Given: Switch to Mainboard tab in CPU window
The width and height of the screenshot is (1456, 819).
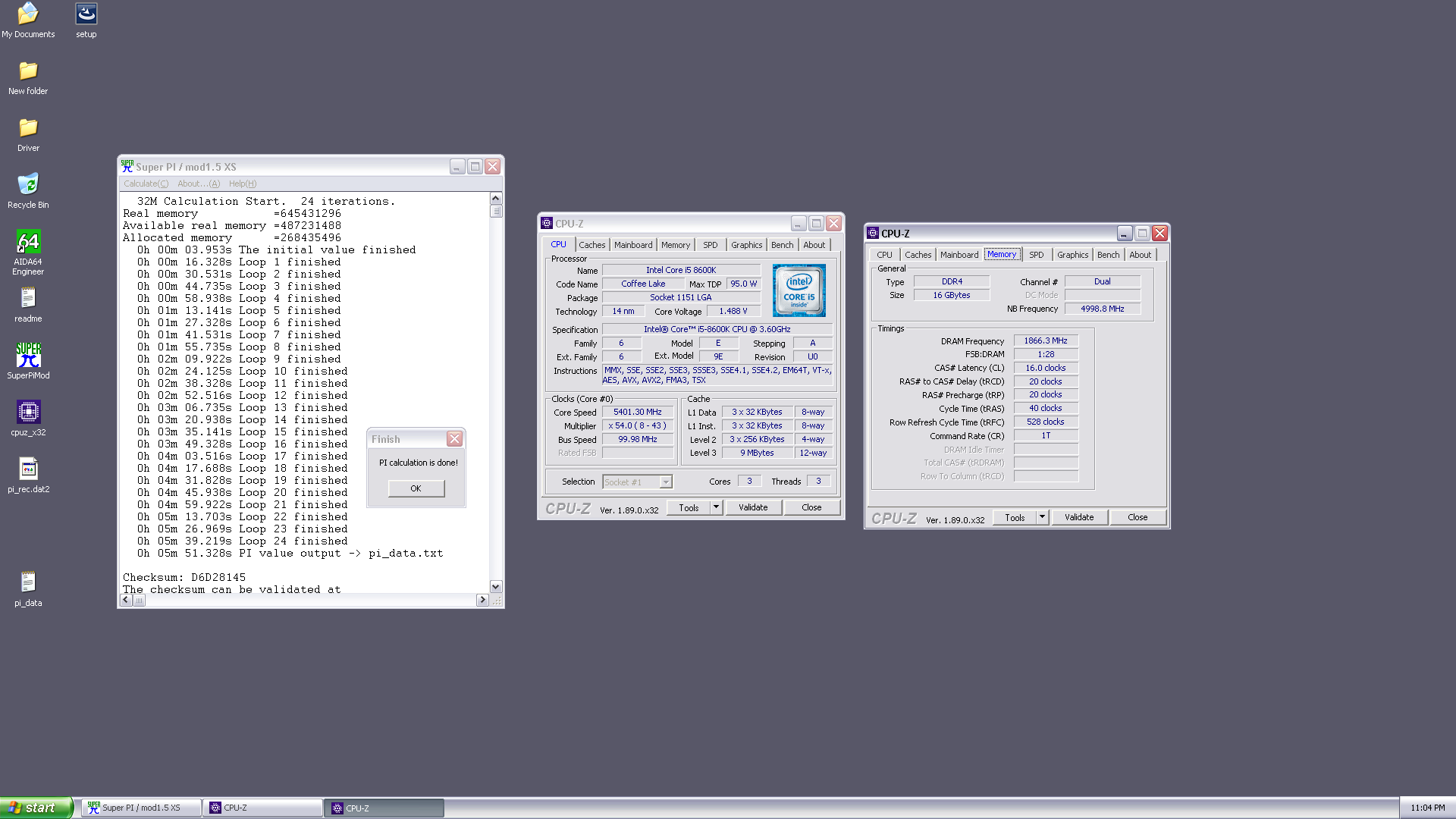Looking at the screenshot, I should 633,245.
